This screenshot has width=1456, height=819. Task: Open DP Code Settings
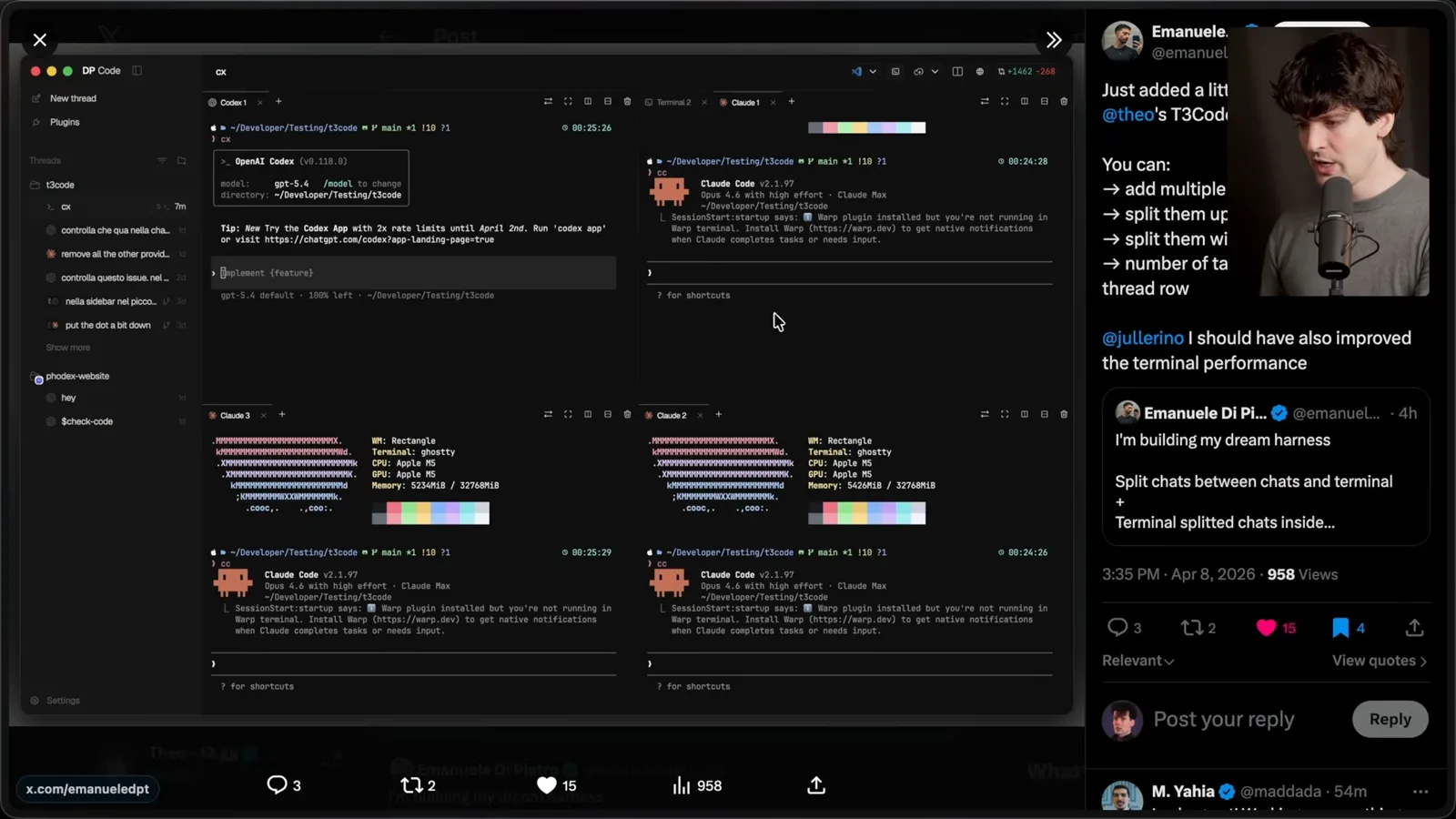[x=56, y=701]
